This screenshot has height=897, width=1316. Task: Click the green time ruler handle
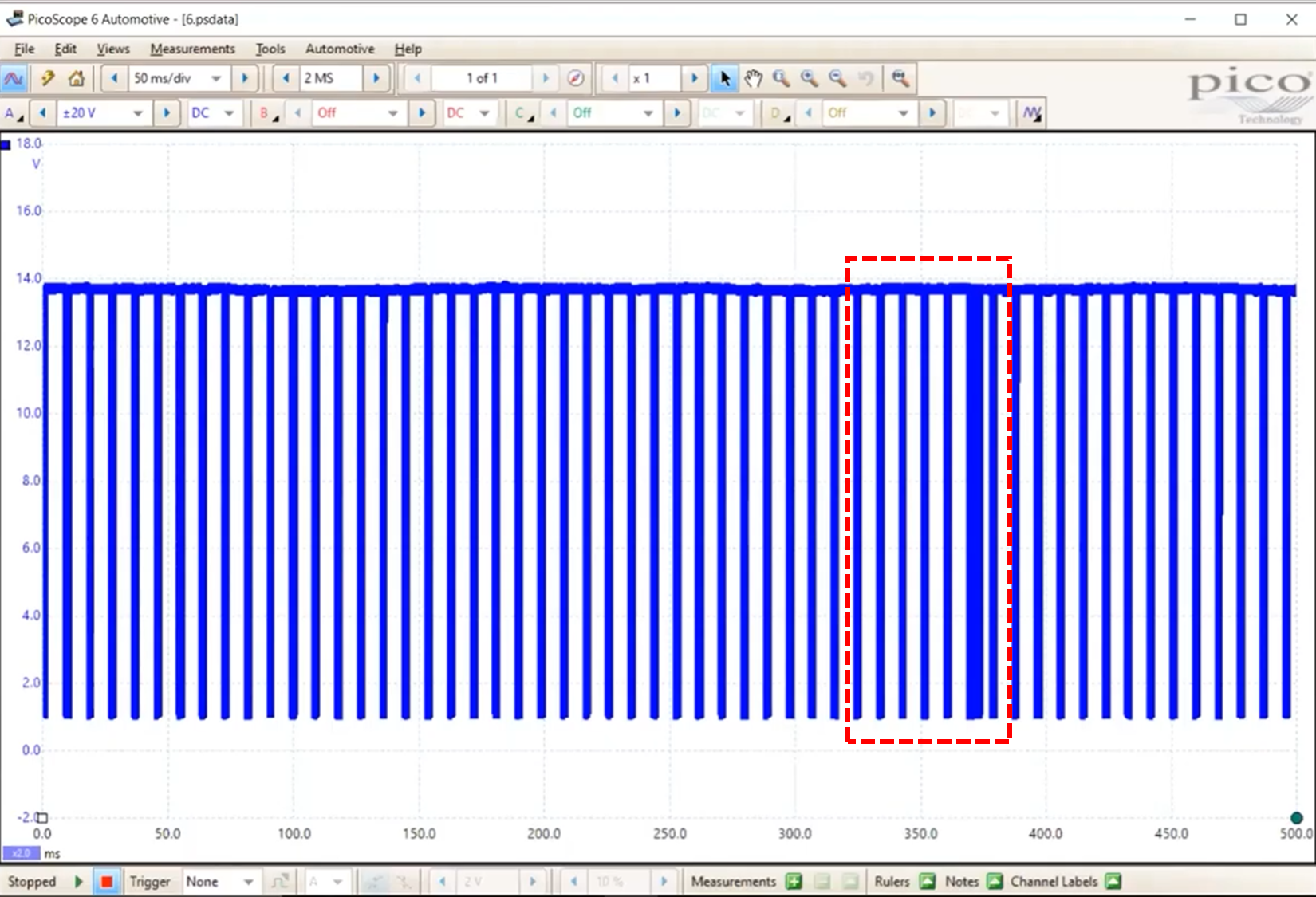click(1296, 817)
